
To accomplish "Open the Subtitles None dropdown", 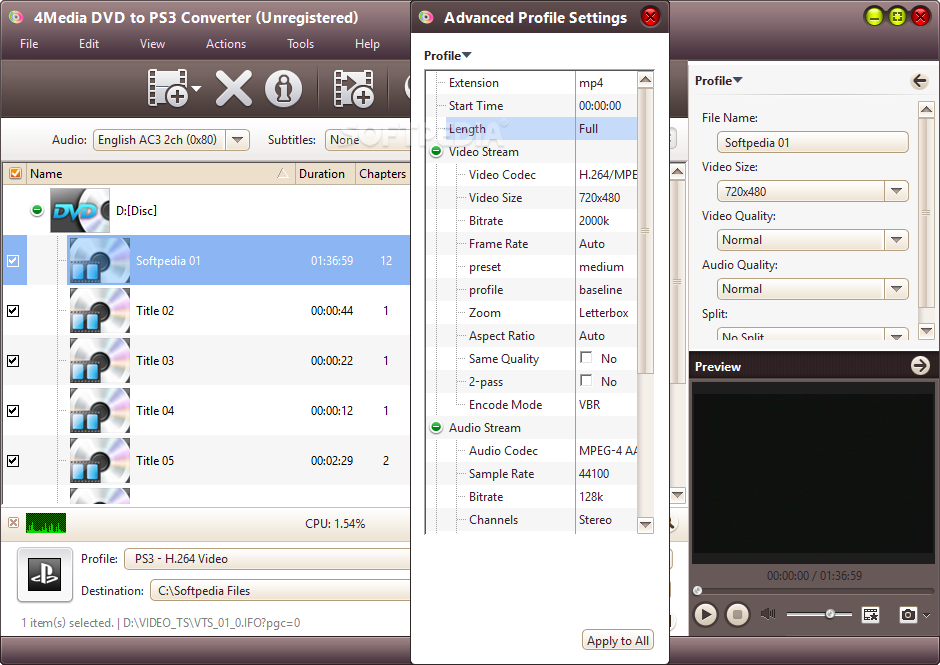I will click(368, 140).
